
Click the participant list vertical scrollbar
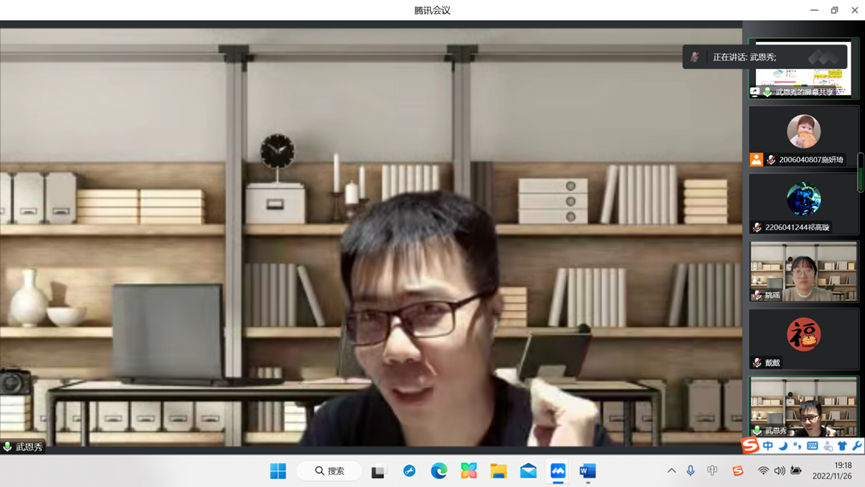(860, 172)
